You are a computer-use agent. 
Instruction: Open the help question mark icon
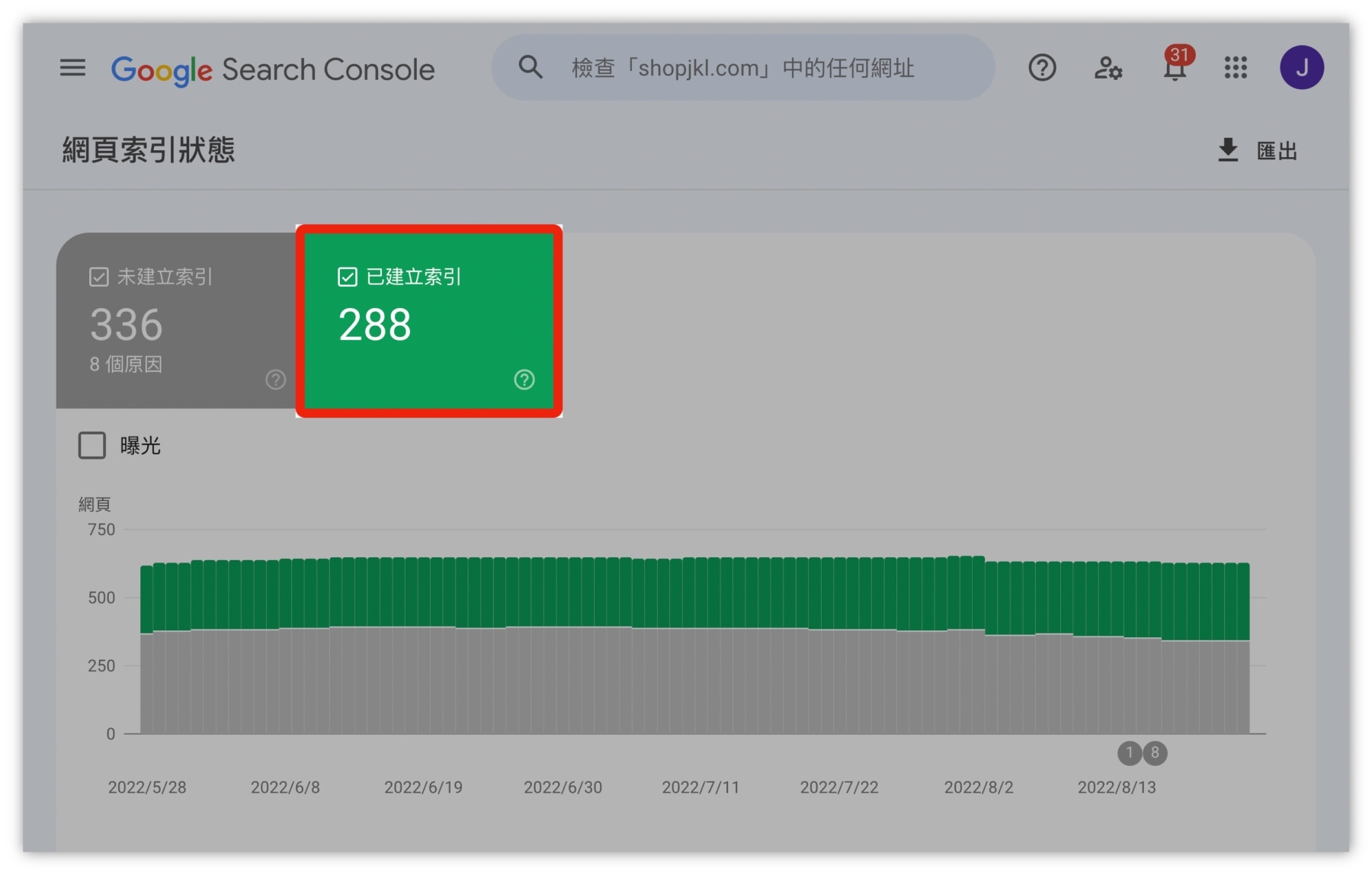(1041, 68)
